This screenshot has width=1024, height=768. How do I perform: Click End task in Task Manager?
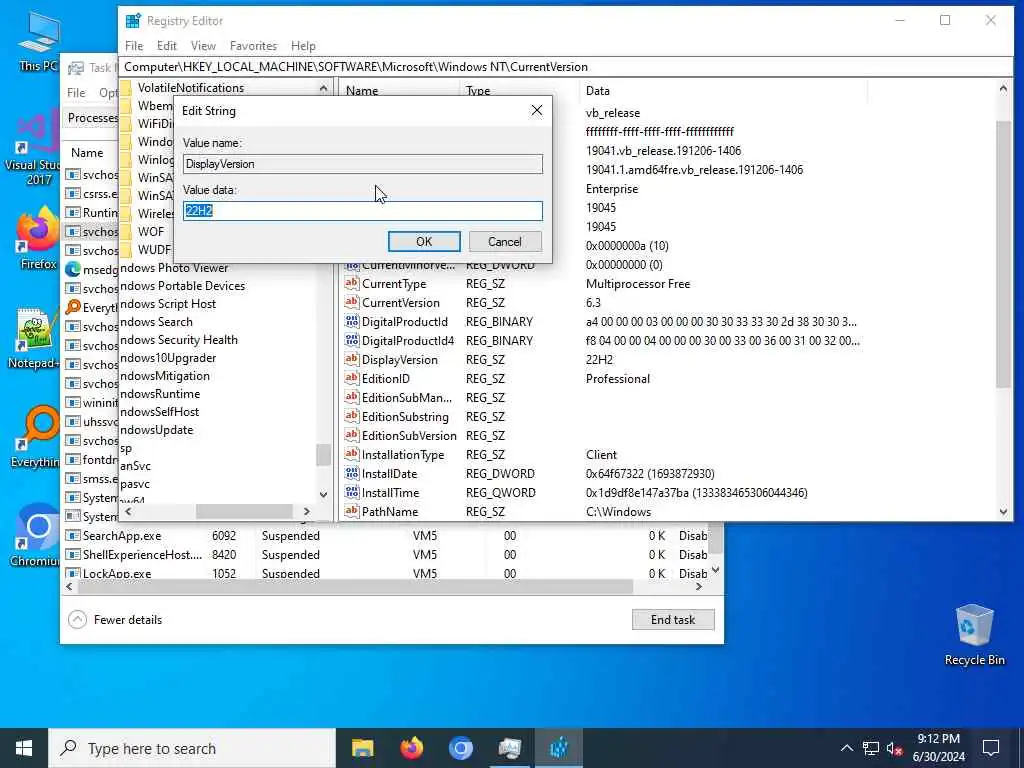673,620
